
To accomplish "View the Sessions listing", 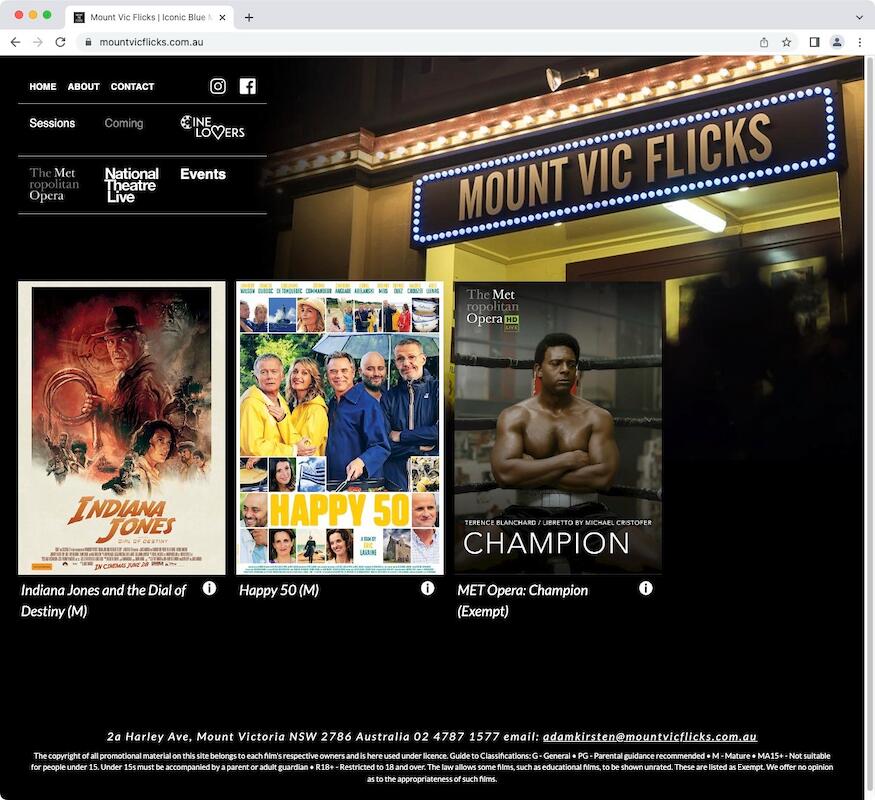I will click(x=52, y=123).
